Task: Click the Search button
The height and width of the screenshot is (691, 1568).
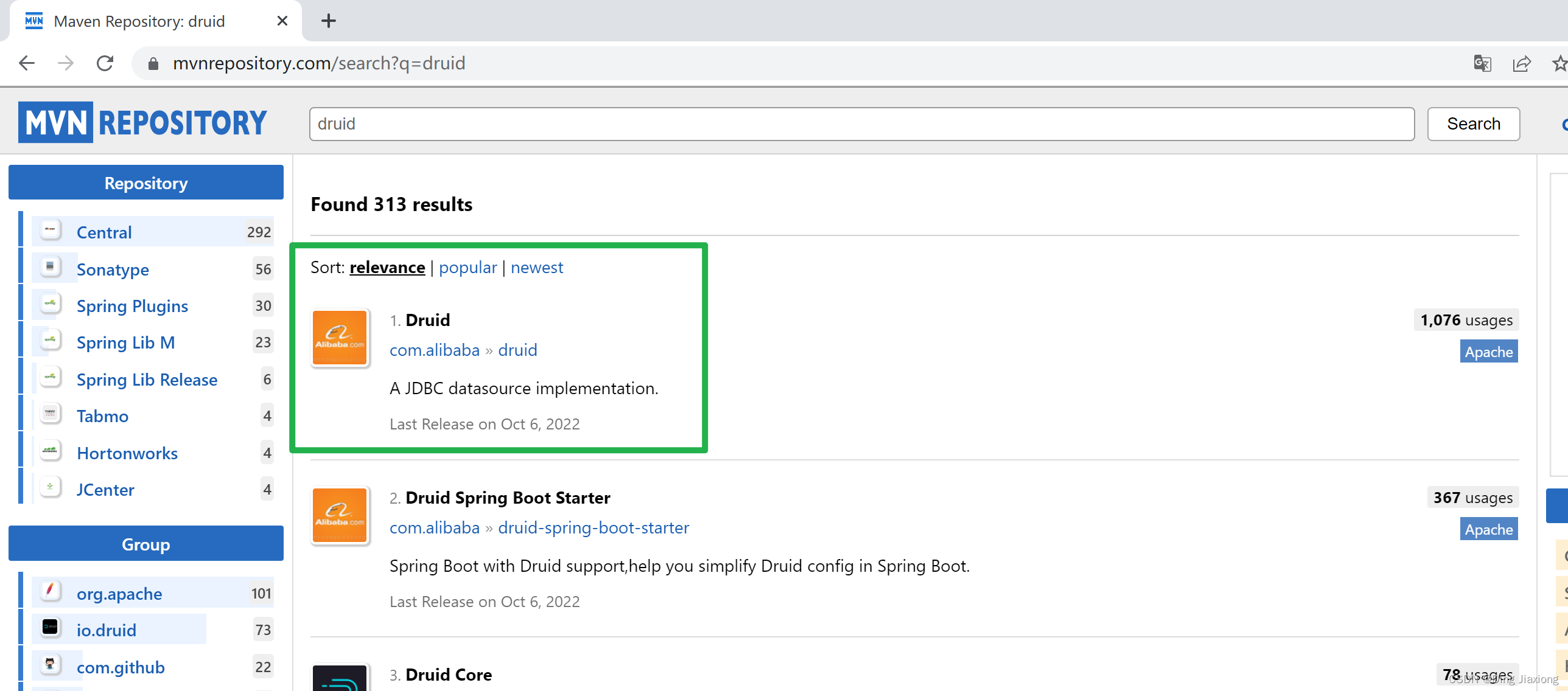Action: click(1473, 124)
